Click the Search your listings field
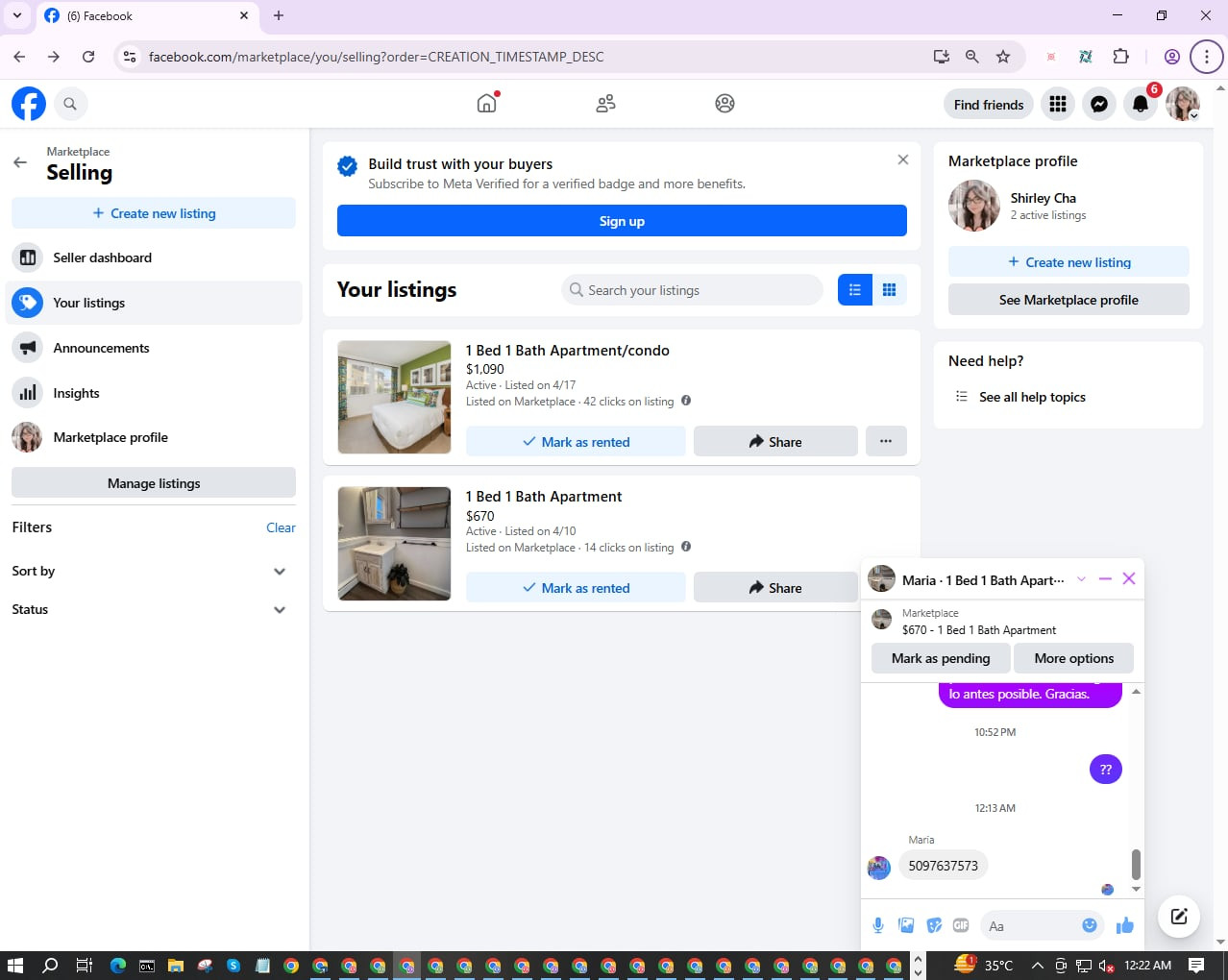 point(692,290)
